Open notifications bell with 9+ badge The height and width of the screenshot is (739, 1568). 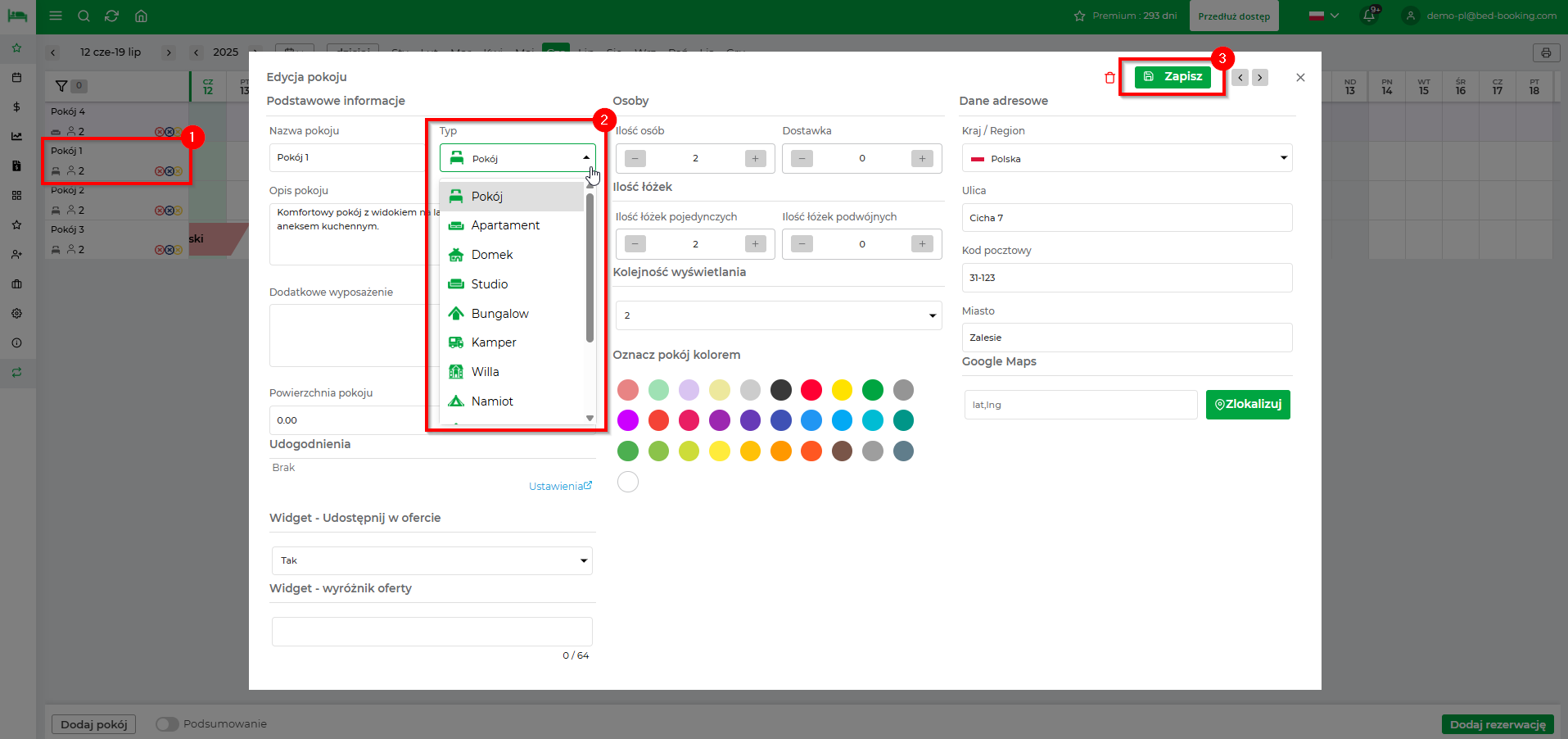(1370, 15)
